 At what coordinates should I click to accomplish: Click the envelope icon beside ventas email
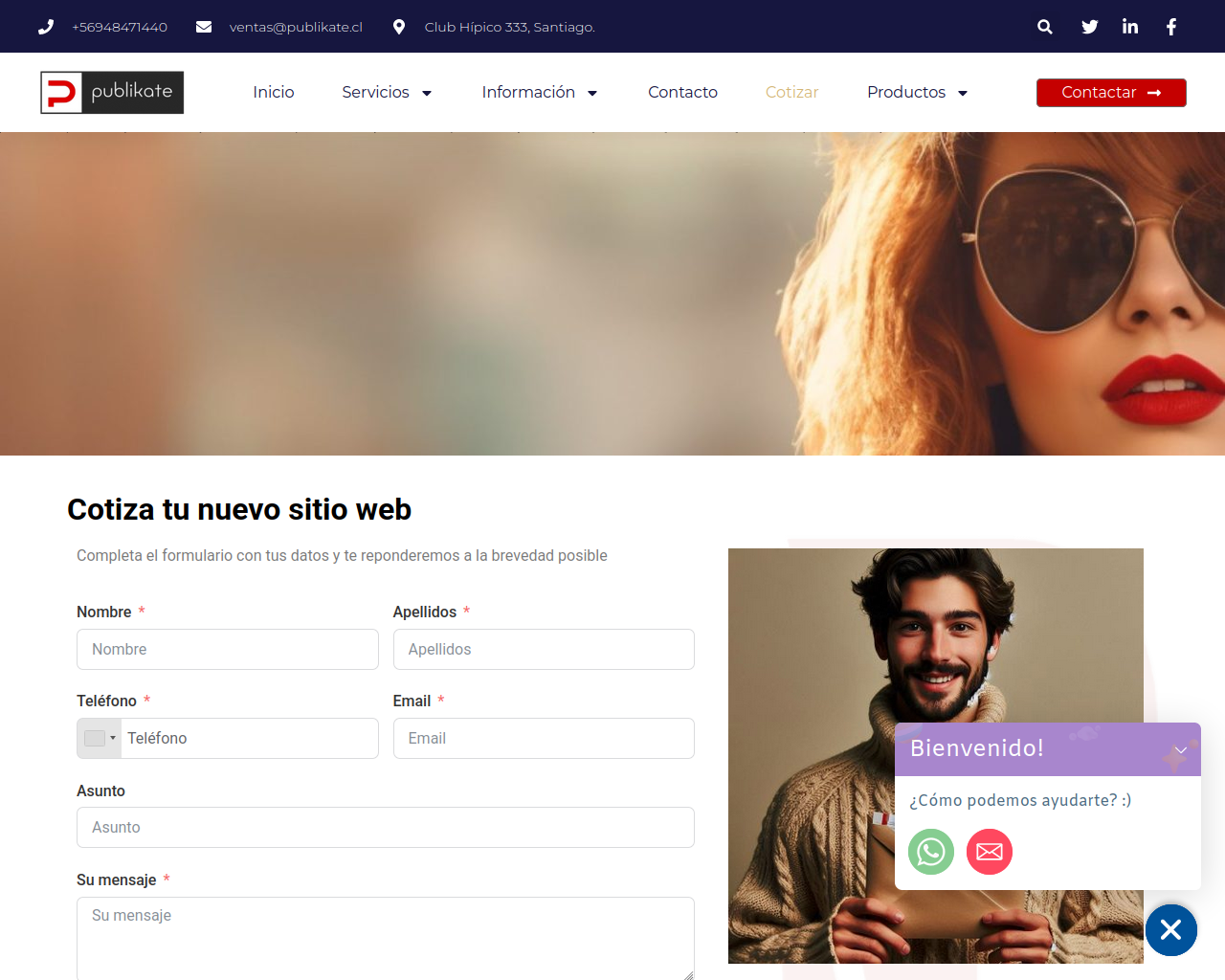click(204, 27)
